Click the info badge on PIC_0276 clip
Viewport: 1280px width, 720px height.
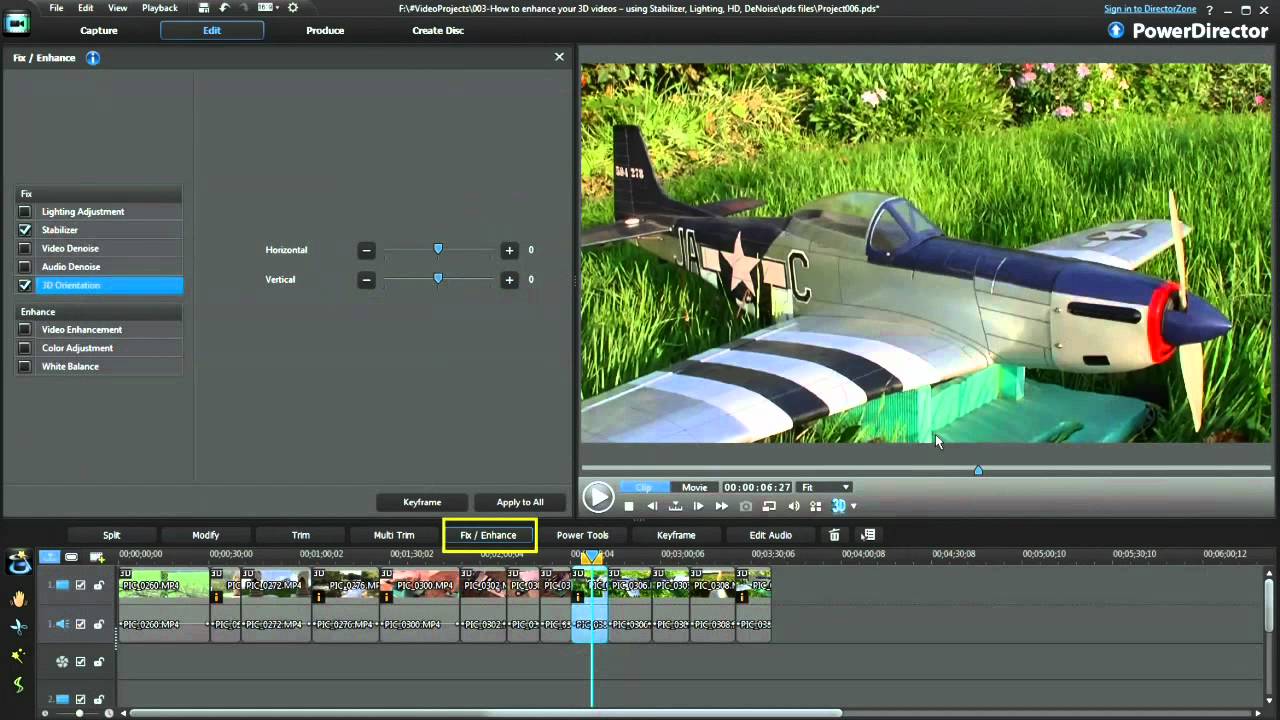click(319, 597)
